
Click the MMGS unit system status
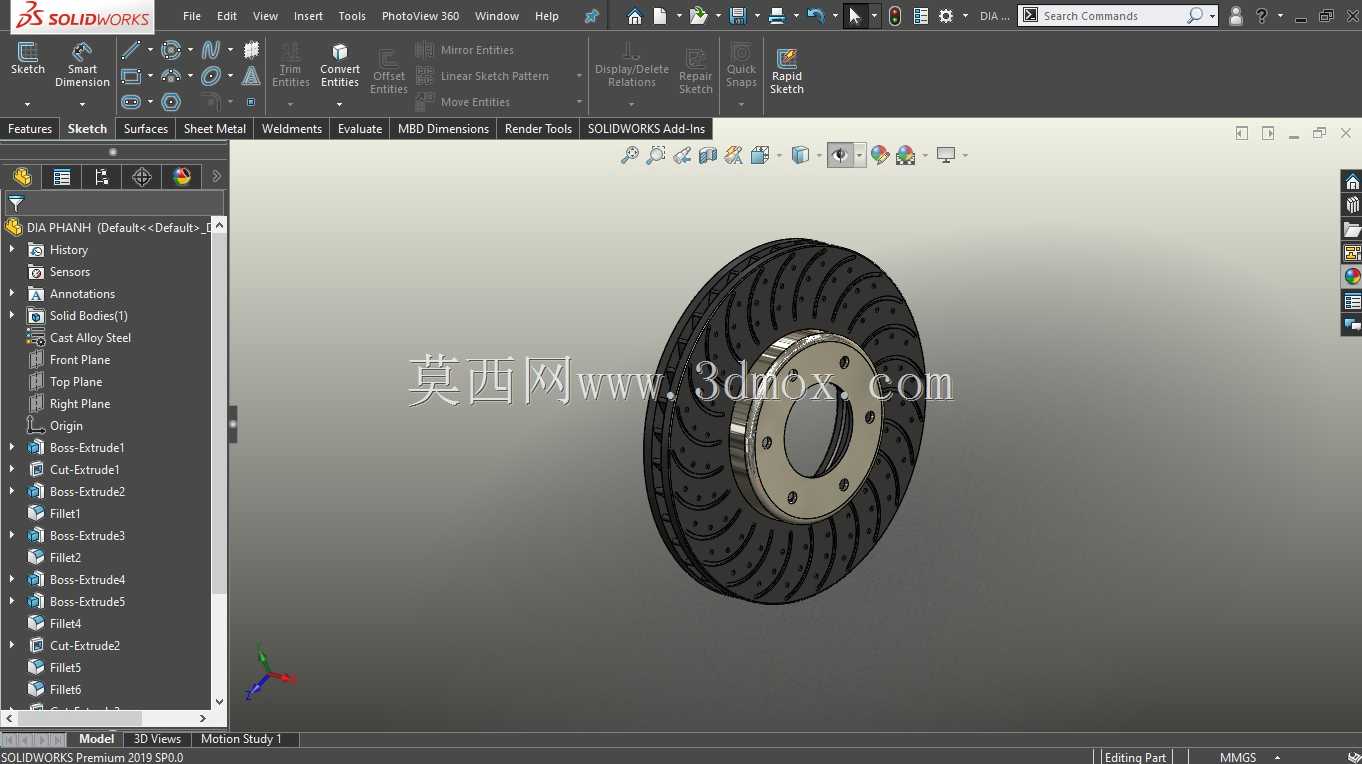click(x=1238, y=757)
